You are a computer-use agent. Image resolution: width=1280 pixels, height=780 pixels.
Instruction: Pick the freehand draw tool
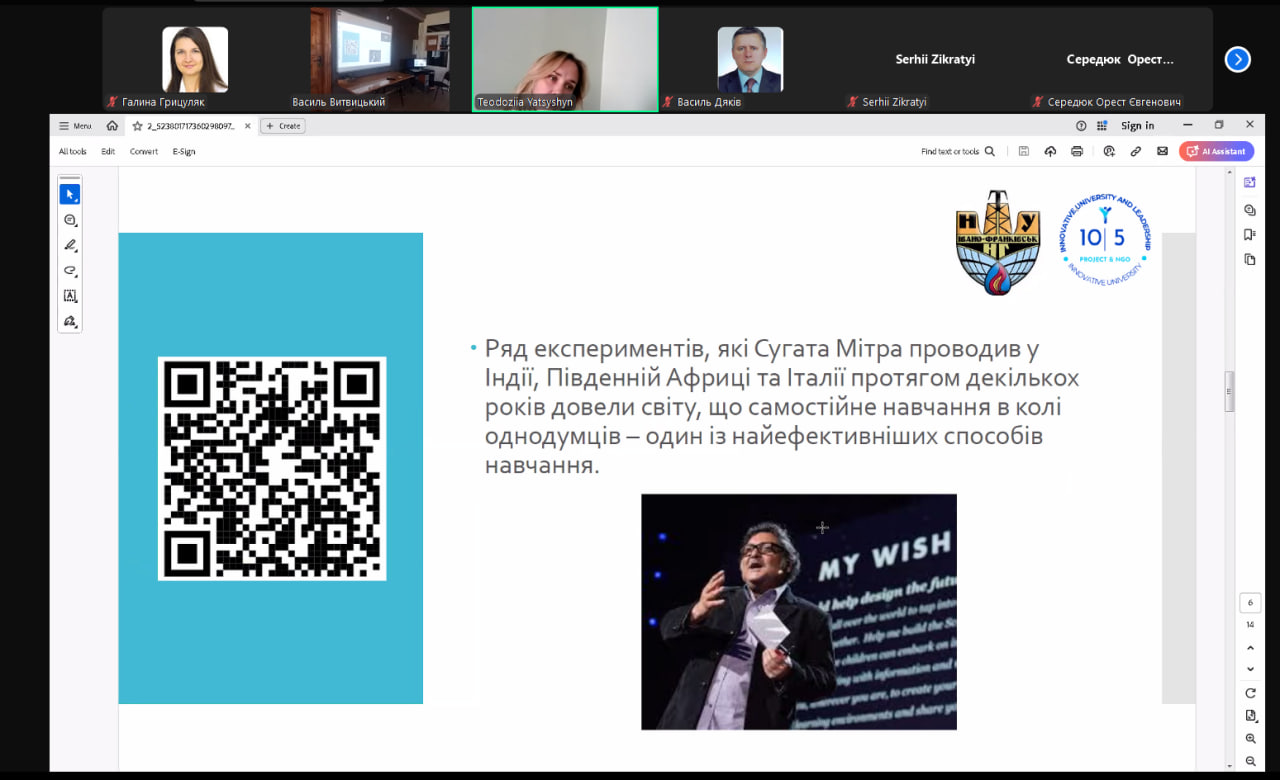point(70,270)
